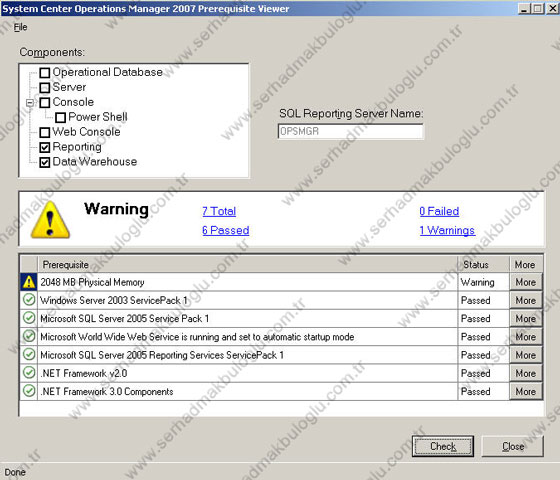Click green check icon for .NET Framework 3.0

pos(29,391)
